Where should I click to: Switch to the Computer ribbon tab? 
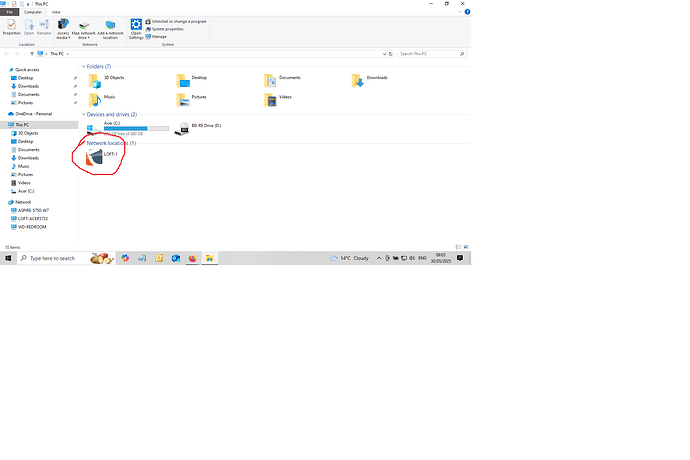(33, 12)
